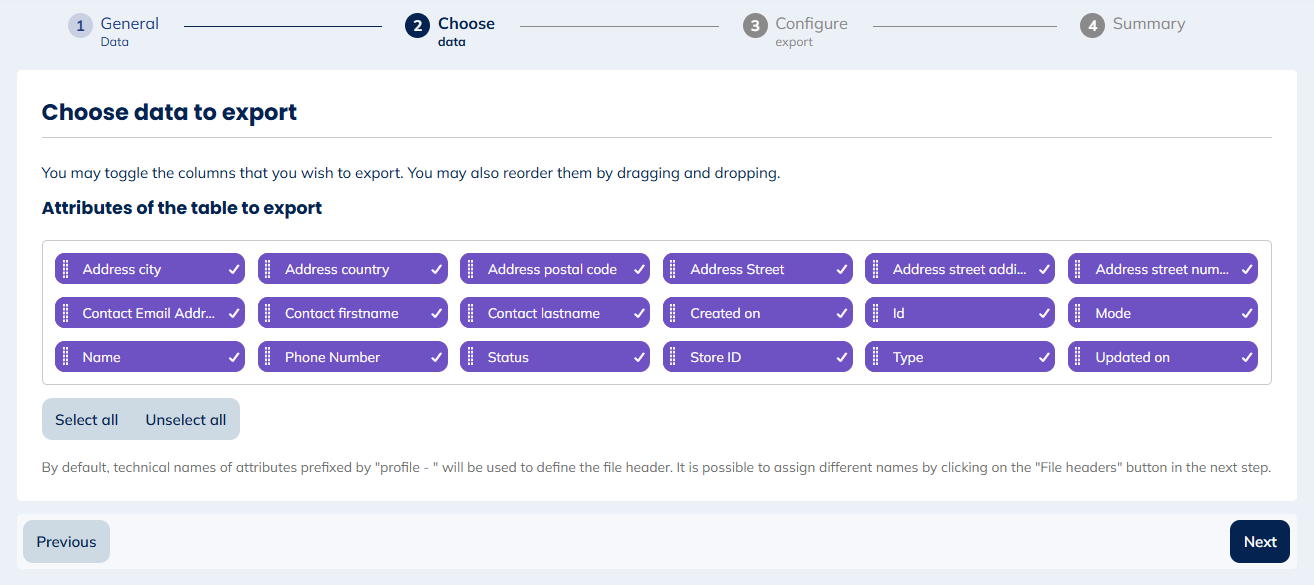This screenshot has width=1314, height=585.
Task: Uncheck the Name attribute checkmark
Action: 233,357
